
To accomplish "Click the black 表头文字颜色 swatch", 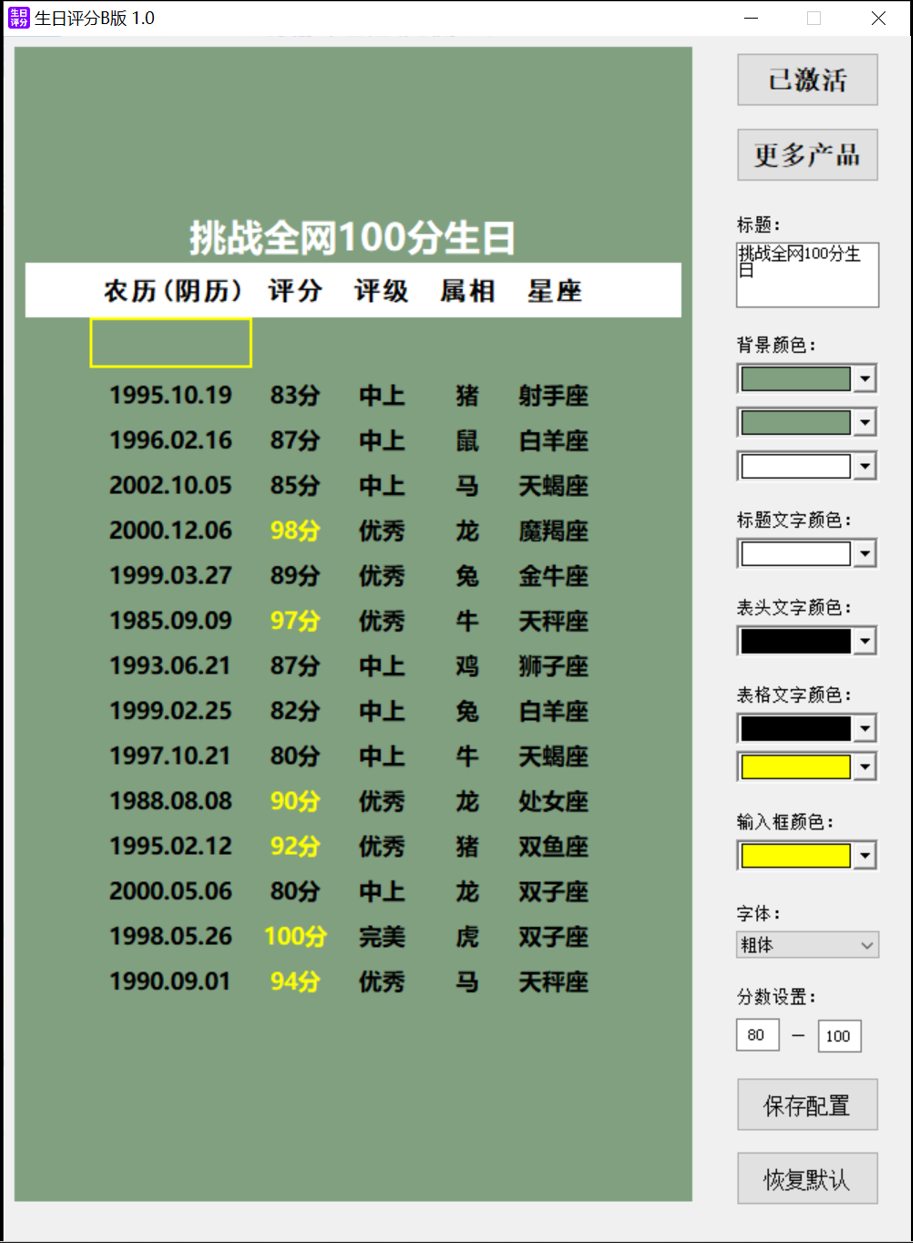I will (x=796, y=640).
